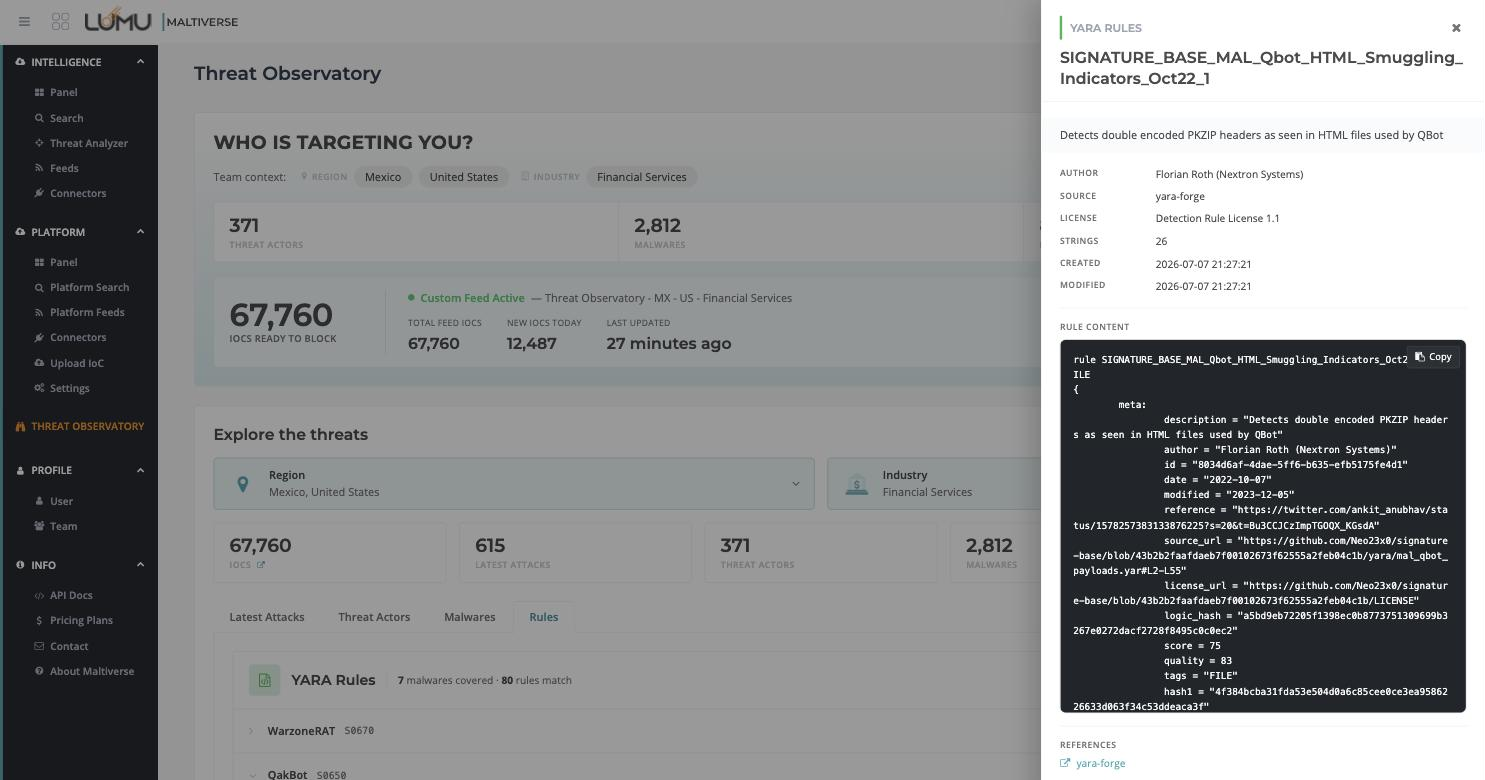This screenshot has height=780, width=1485.
Task: Open the hamburger menu icon
Action: tap(24, 21)
